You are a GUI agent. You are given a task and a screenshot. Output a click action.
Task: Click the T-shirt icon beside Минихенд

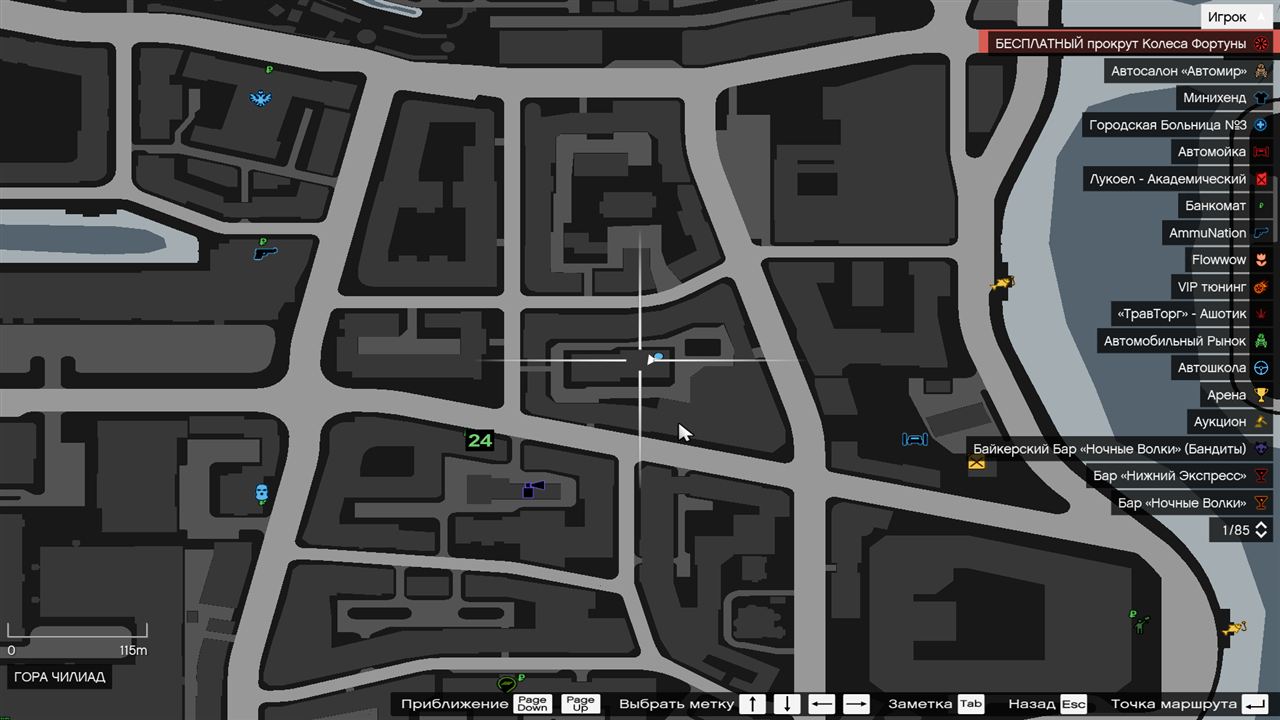(1261, 98)
